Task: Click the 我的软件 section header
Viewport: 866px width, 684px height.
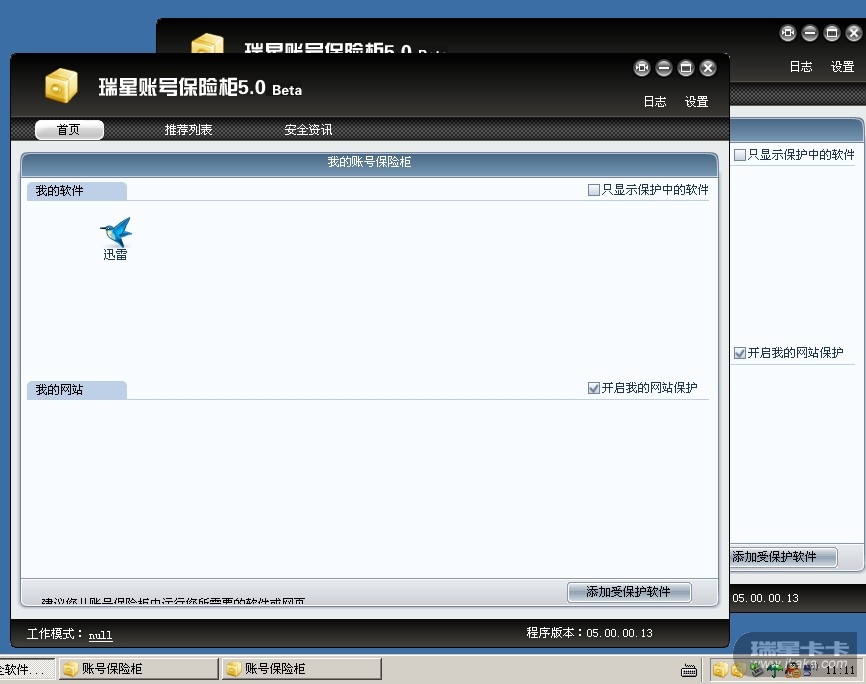Action: [76, 191]
